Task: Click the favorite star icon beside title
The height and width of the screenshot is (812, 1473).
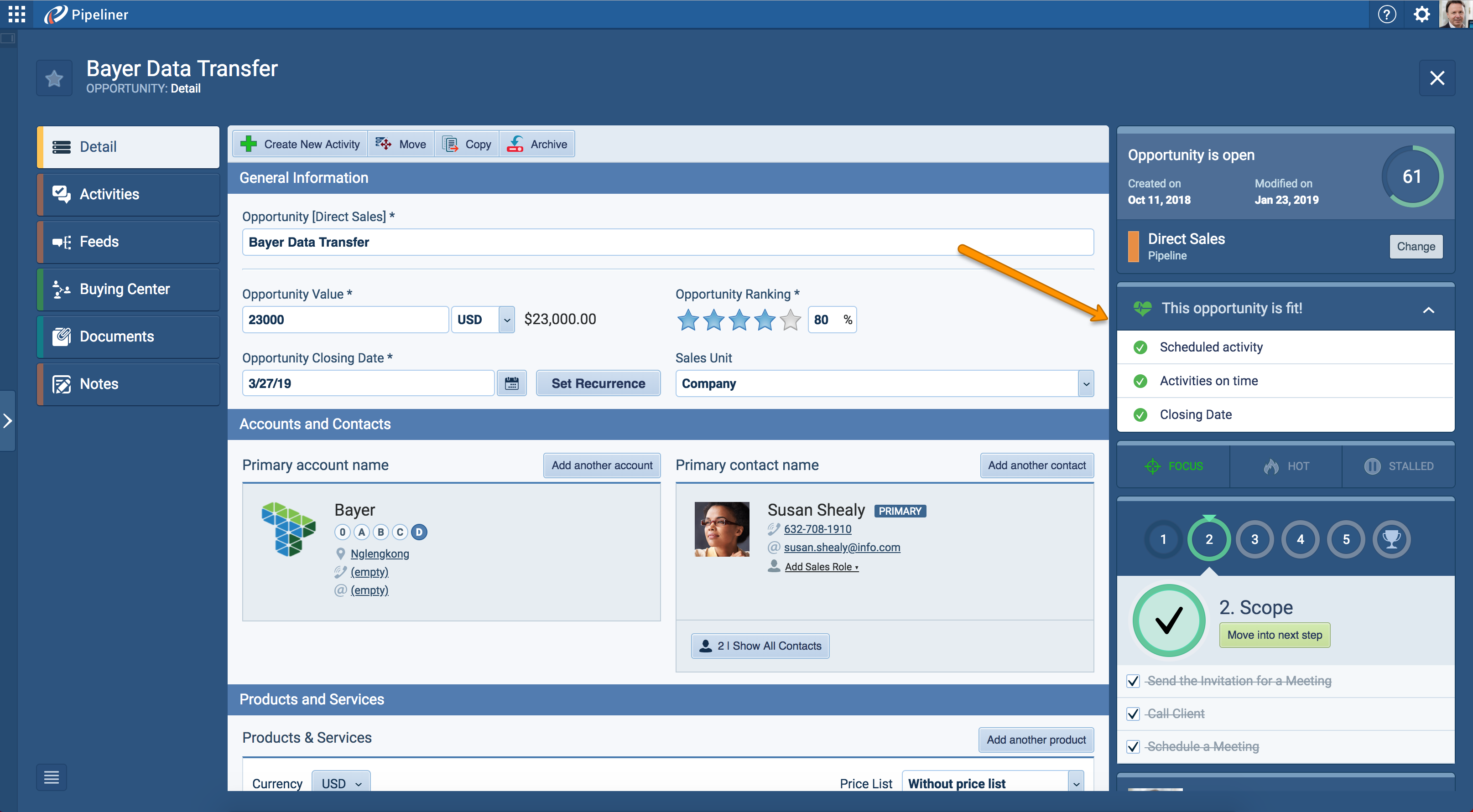Action: pos(54,78)
